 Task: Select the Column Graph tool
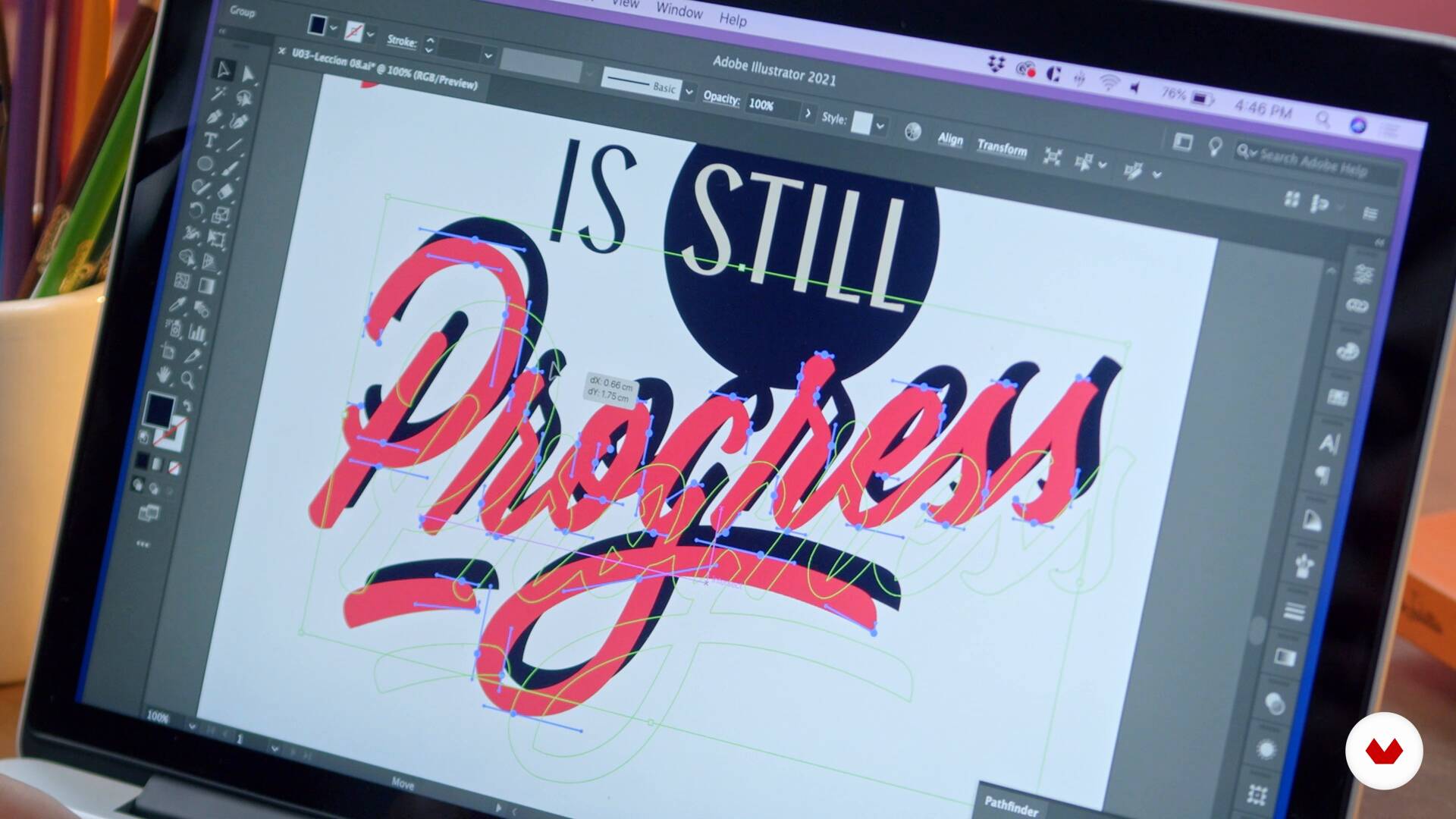(x=198, y=333)
